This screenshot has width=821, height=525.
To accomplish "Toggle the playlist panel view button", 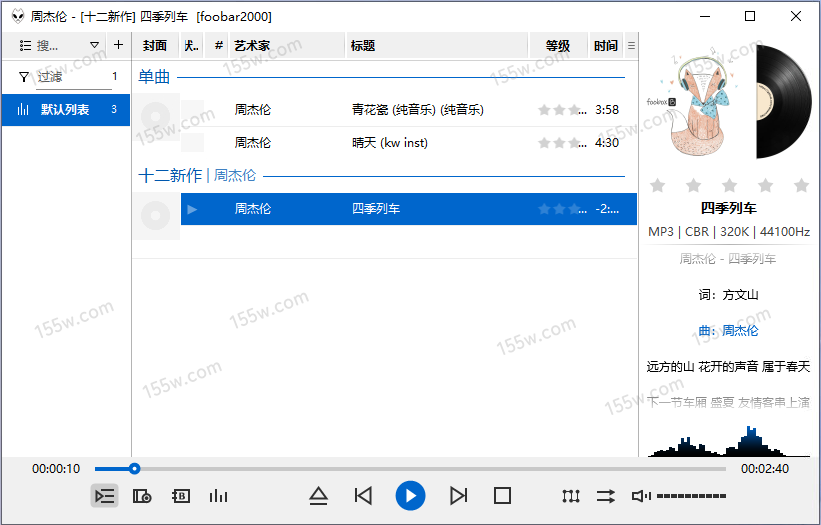I will point(104,496).
